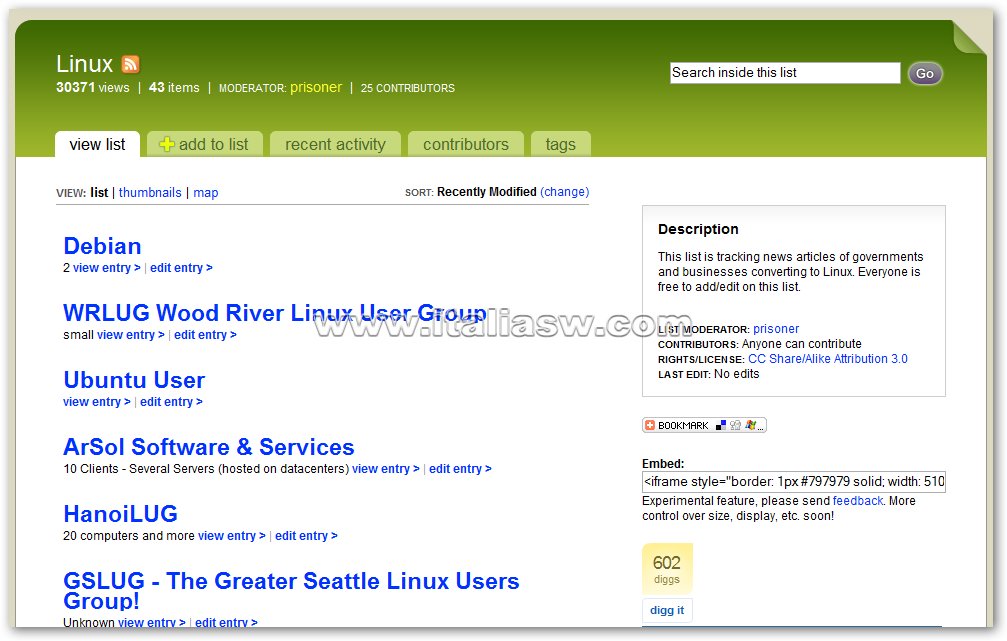Click view entry under WRLUG
This screenshot has height=641, width=1007.
point(131,335)
